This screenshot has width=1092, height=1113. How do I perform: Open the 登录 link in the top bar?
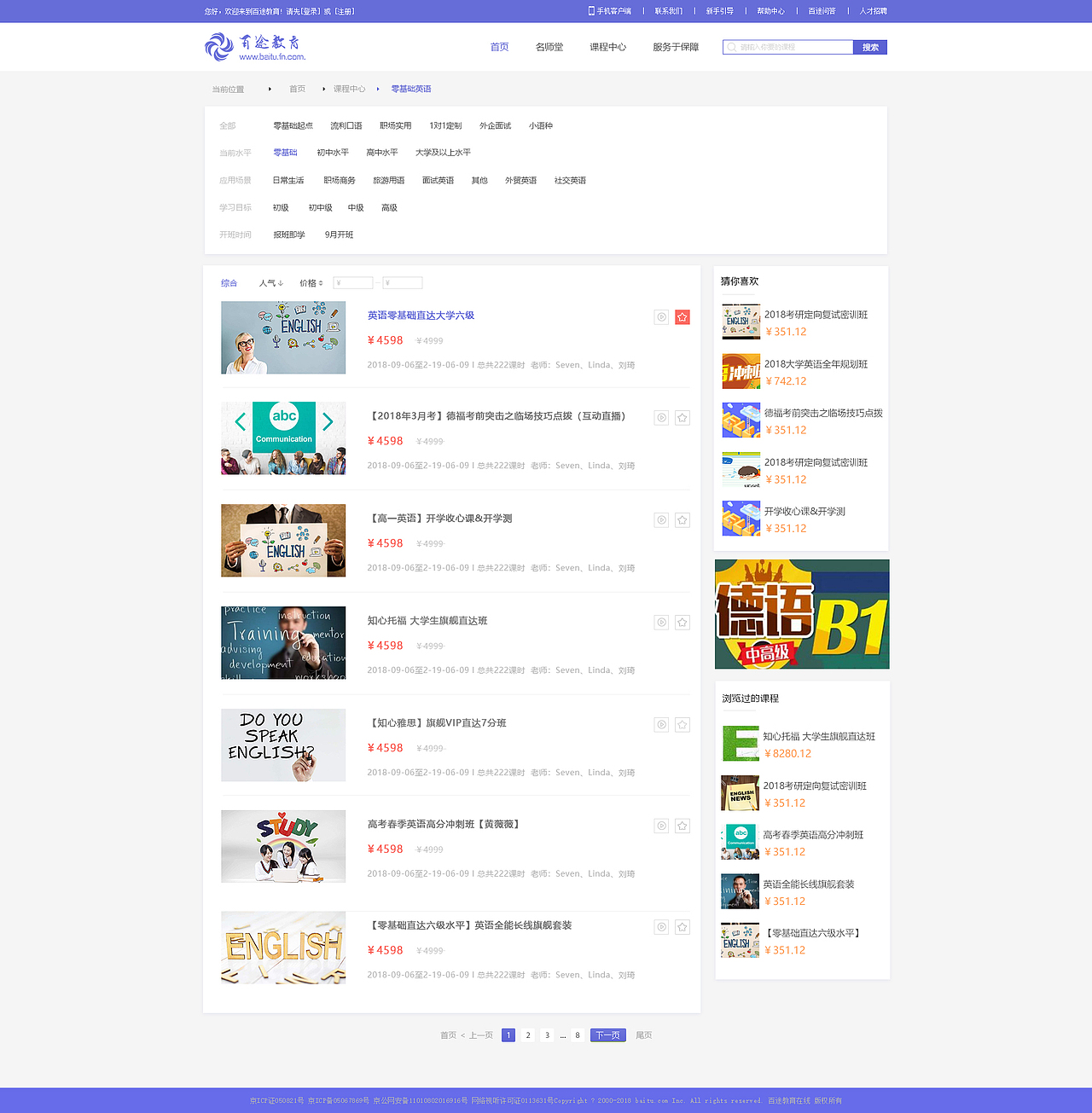click(x=311, y=11)
